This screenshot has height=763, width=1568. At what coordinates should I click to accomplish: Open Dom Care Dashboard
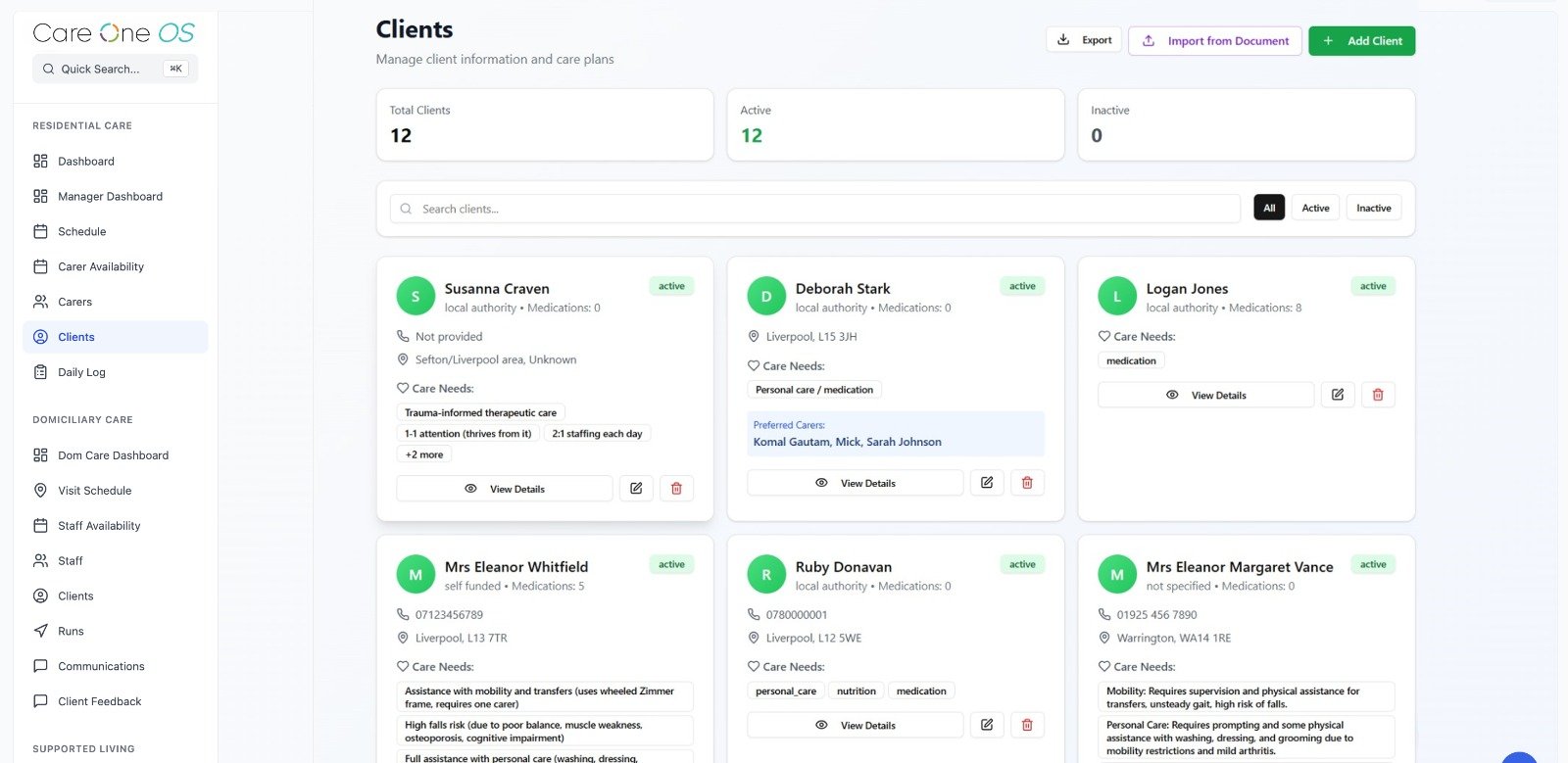[115, 455]
